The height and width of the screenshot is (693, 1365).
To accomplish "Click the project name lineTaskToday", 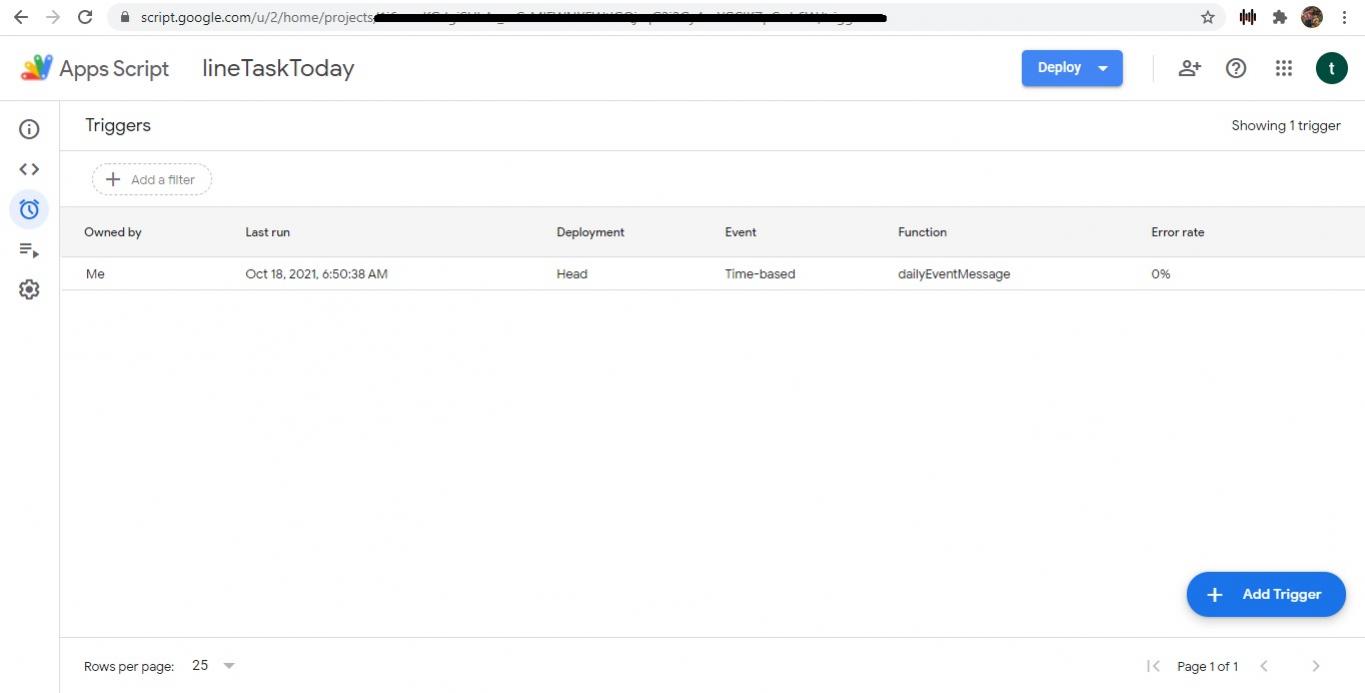I will pos(278,68).
